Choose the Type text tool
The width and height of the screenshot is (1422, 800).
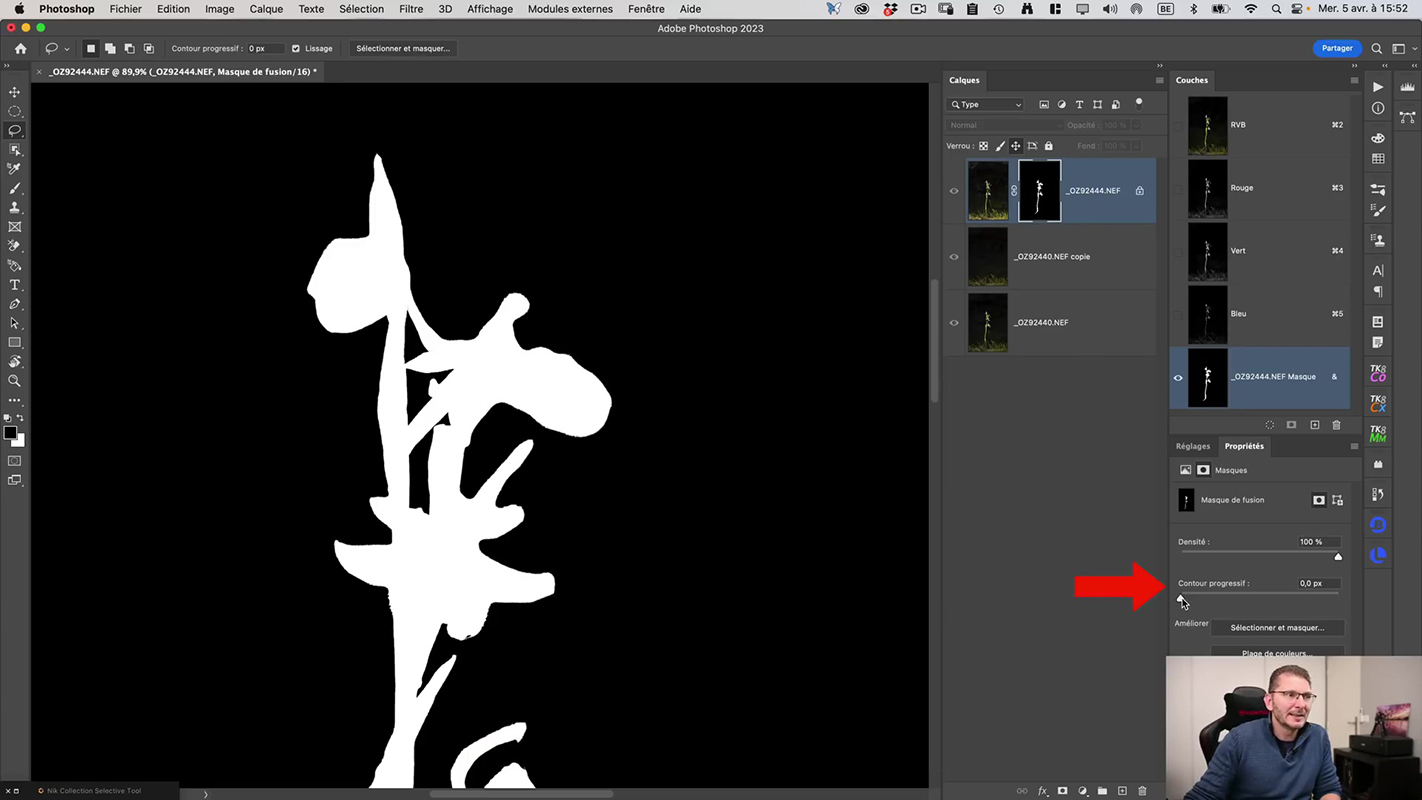point(14,285)
